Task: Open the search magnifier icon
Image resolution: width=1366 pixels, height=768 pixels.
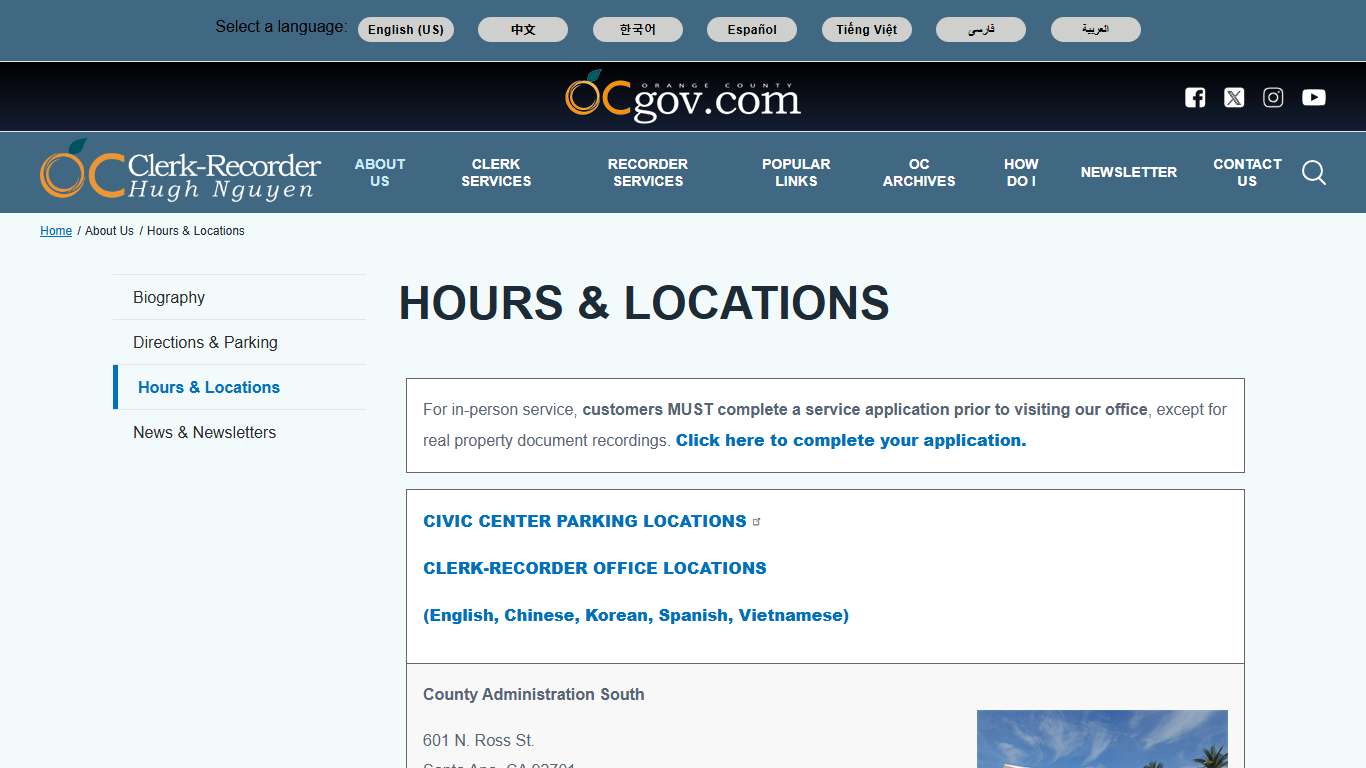Action: [1313, 172]
